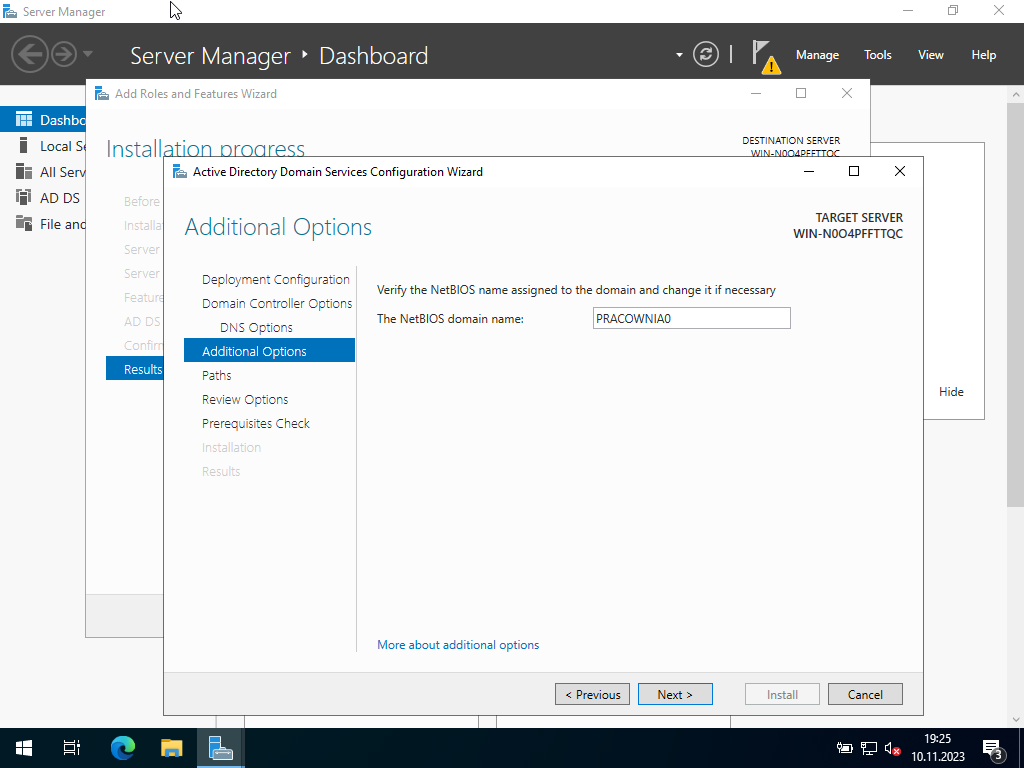Launch Microsoft Edge from taskbar
Image resolution: width=1024 pixels, height=768 pixels.
[x=122, y=748]
